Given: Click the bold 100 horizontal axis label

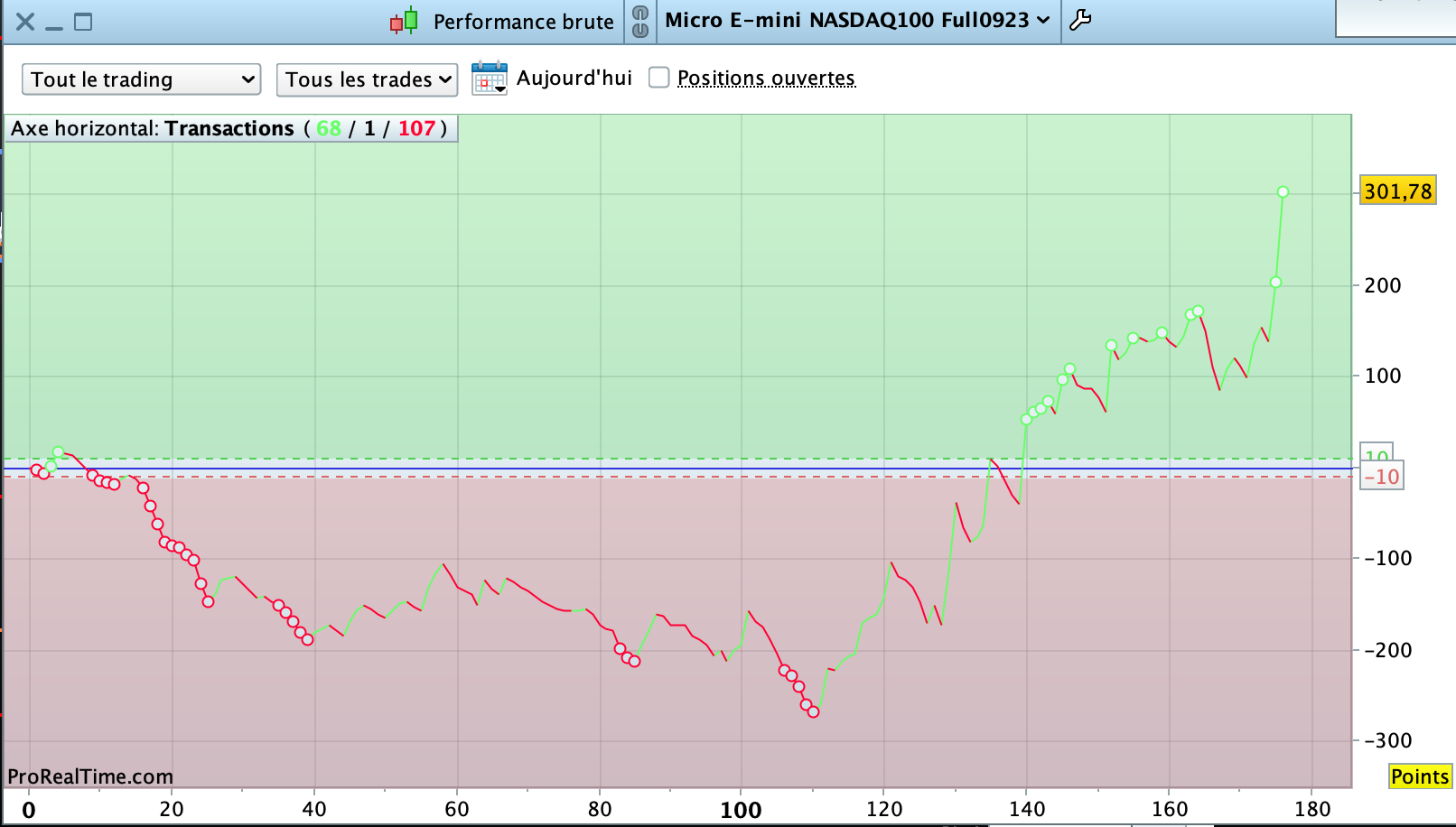Looking at the screenshot, I should [x=741, y=810].
